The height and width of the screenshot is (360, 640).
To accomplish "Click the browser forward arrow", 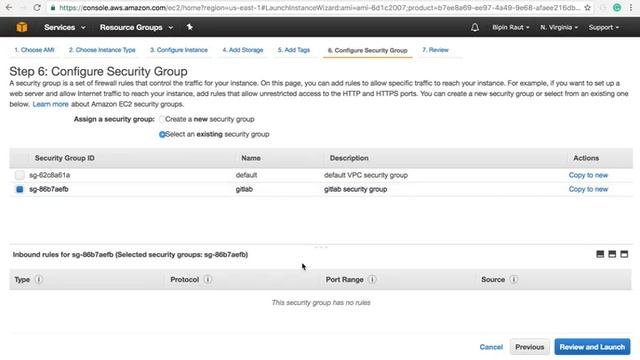I will tap(22, 7).
